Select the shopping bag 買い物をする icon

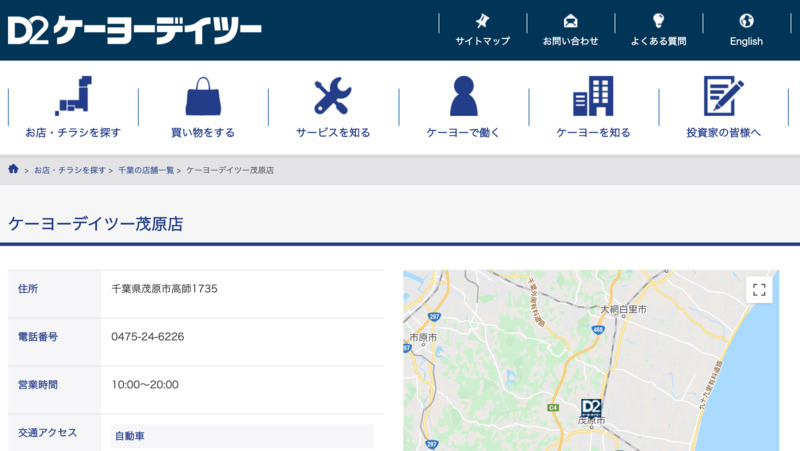203,97
